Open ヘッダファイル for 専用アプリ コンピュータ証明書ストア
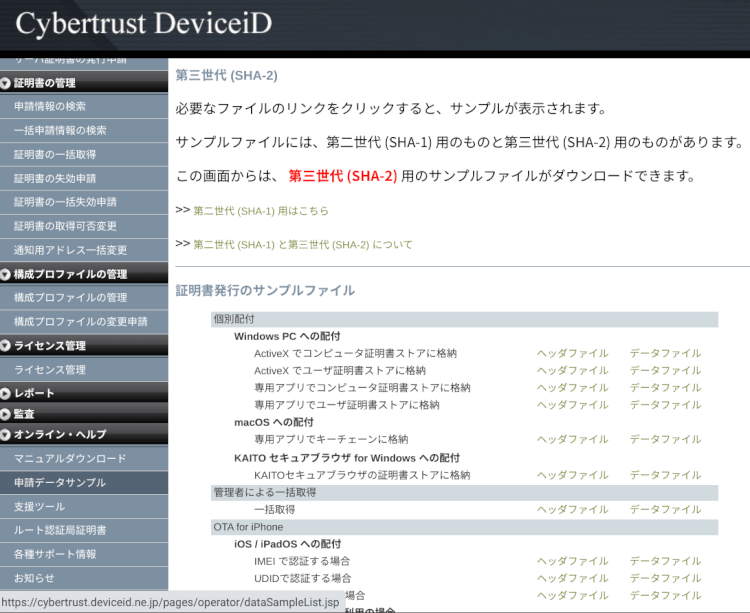This screenshot has width=750, height=613. (573, 388)
